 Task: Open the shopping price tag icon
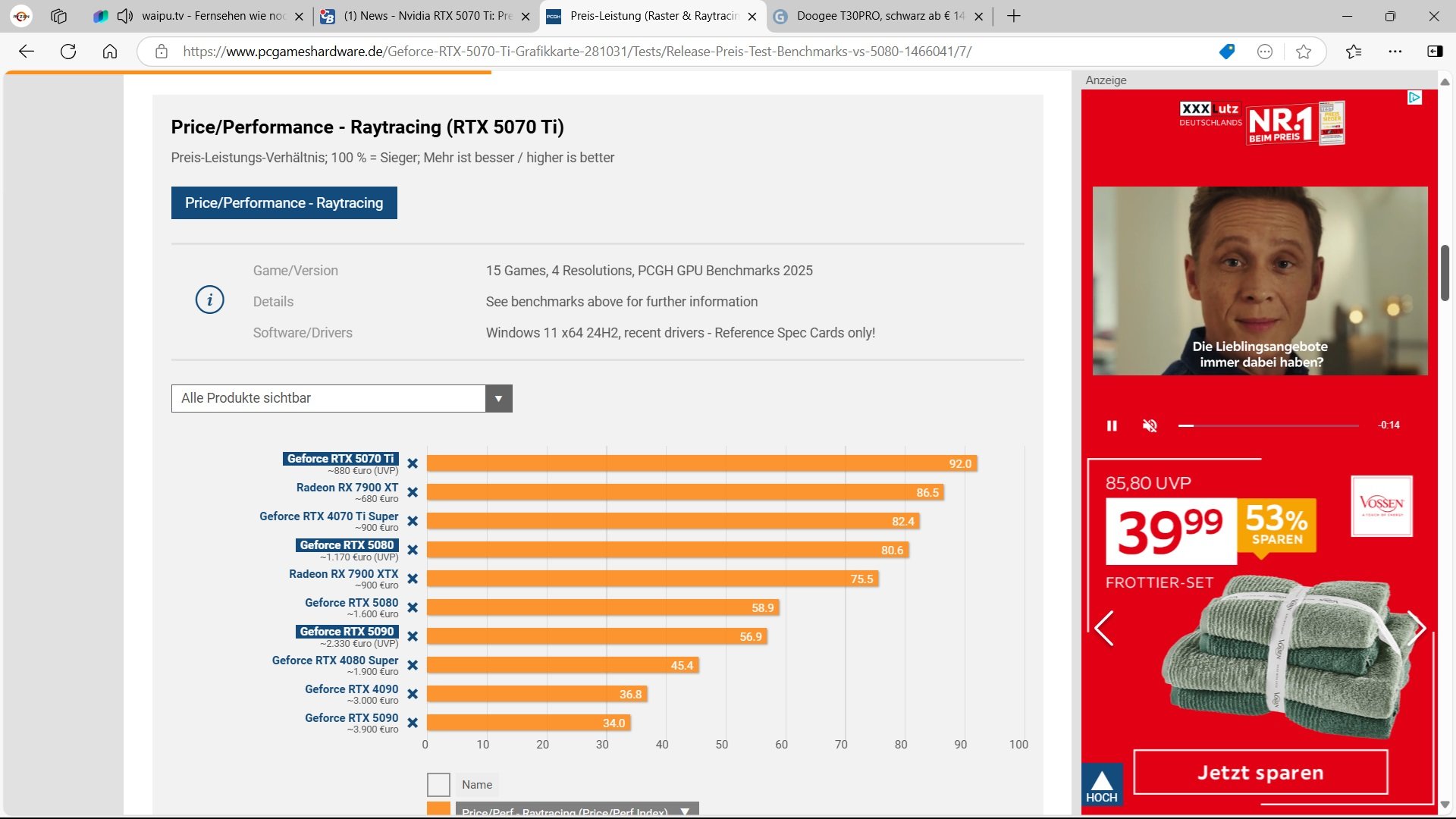tap(1226, 52)
